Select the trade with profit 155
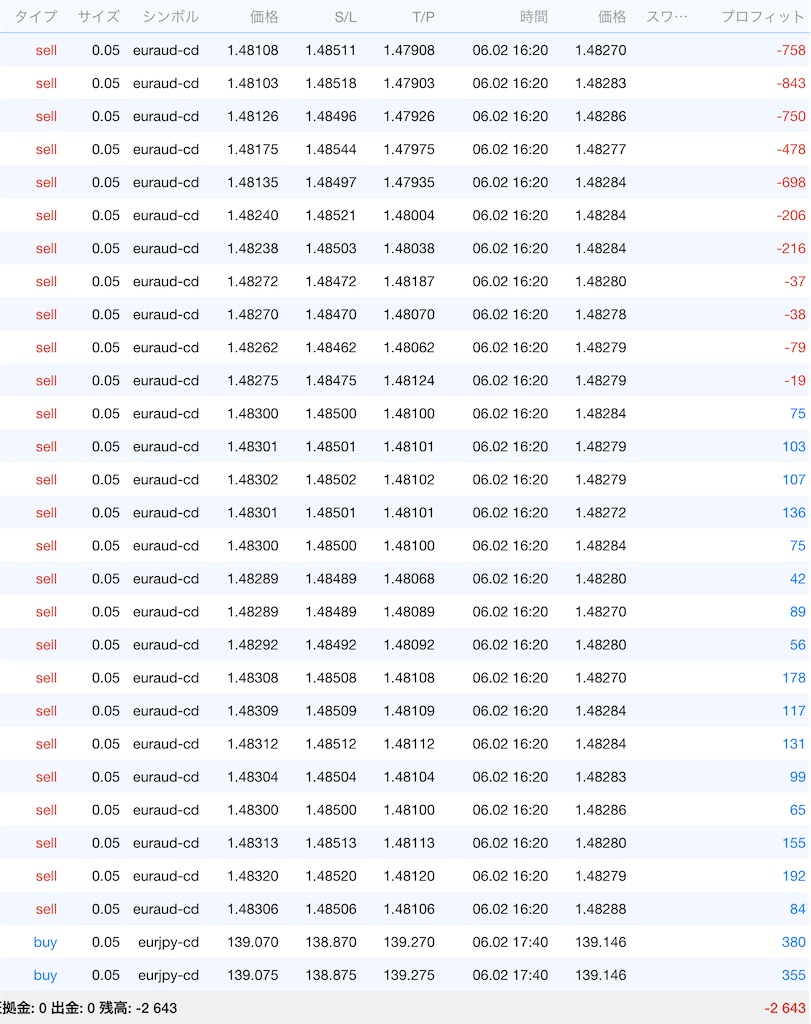The image size is (811, 1024). 405,843
